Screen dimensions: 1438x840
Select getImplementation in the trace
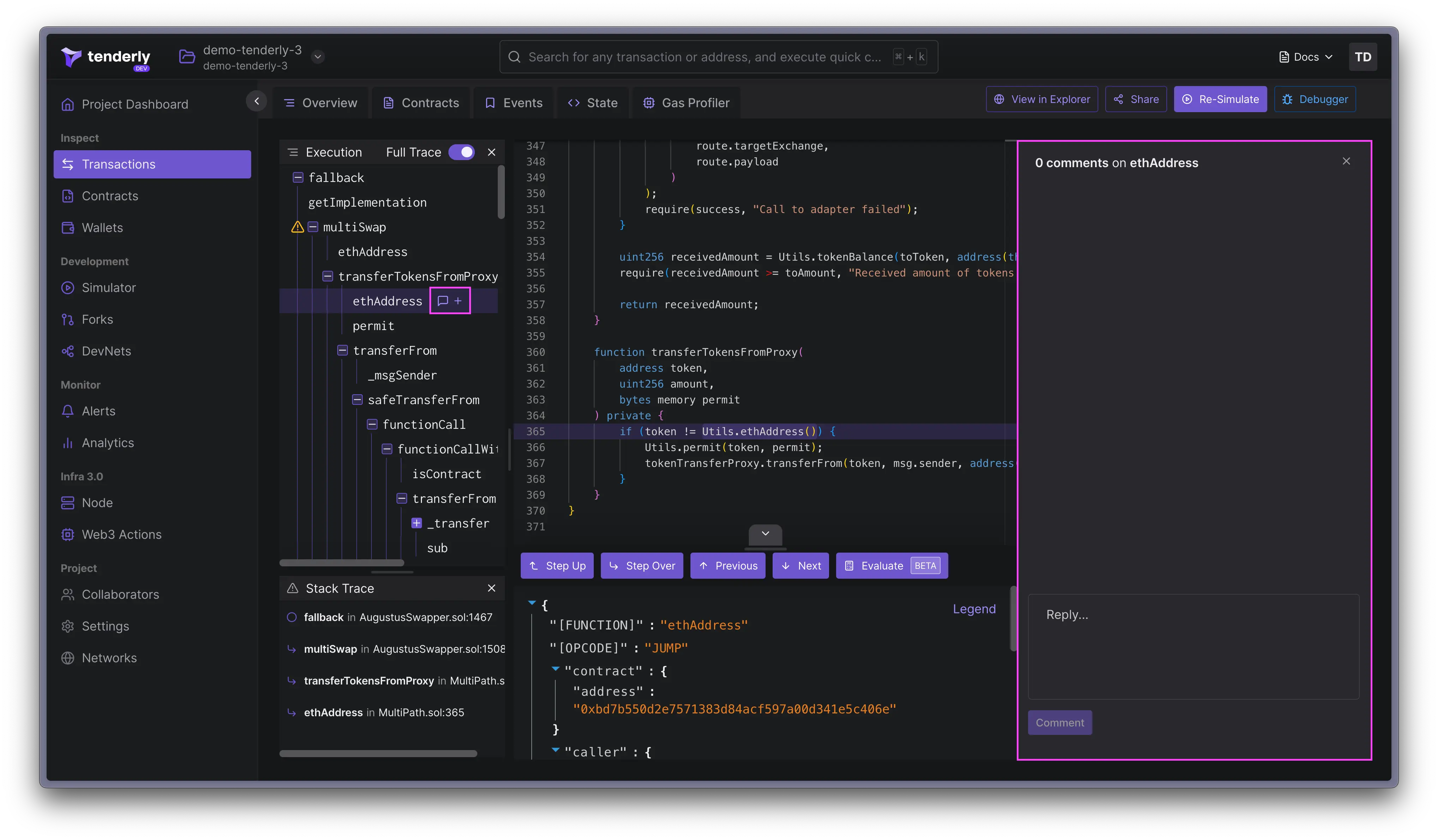368,202
